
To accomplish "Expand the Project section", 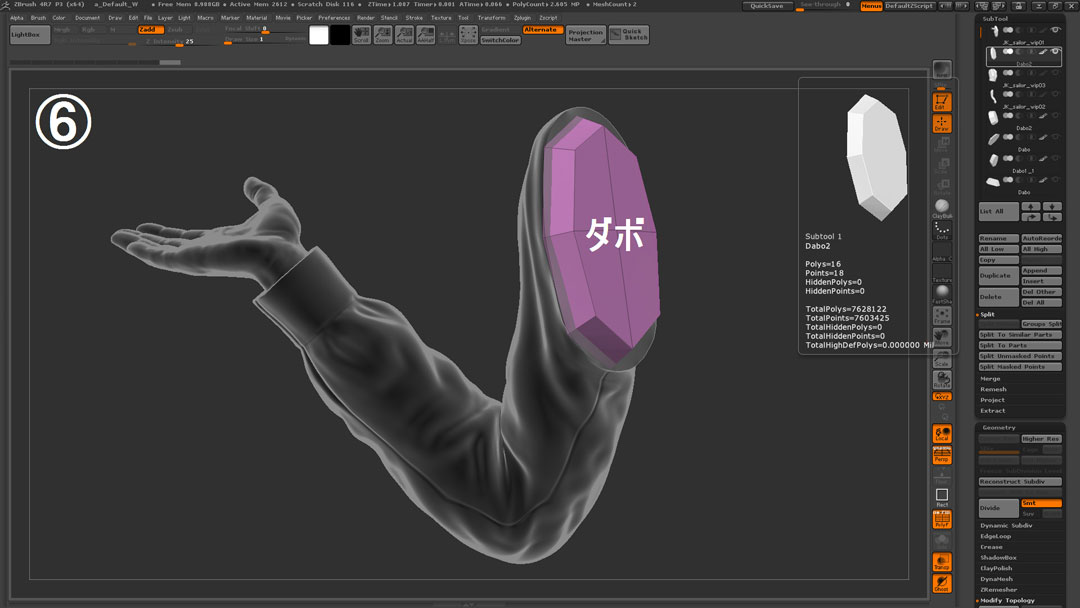I will [x=993, y=400].
